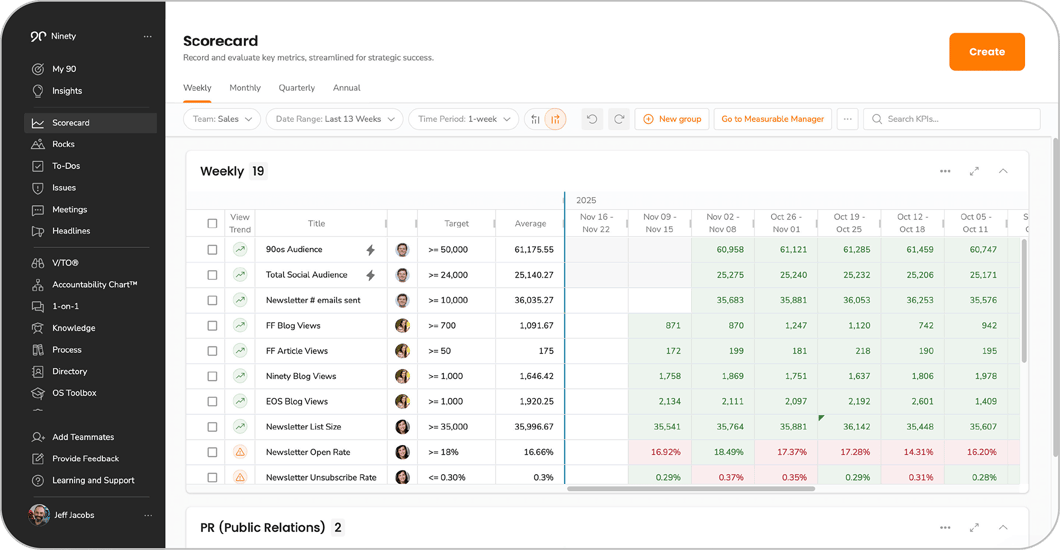The image size is (1060, 550).
Task: Open V/TO in the sidebar
Action: [55, 263]
